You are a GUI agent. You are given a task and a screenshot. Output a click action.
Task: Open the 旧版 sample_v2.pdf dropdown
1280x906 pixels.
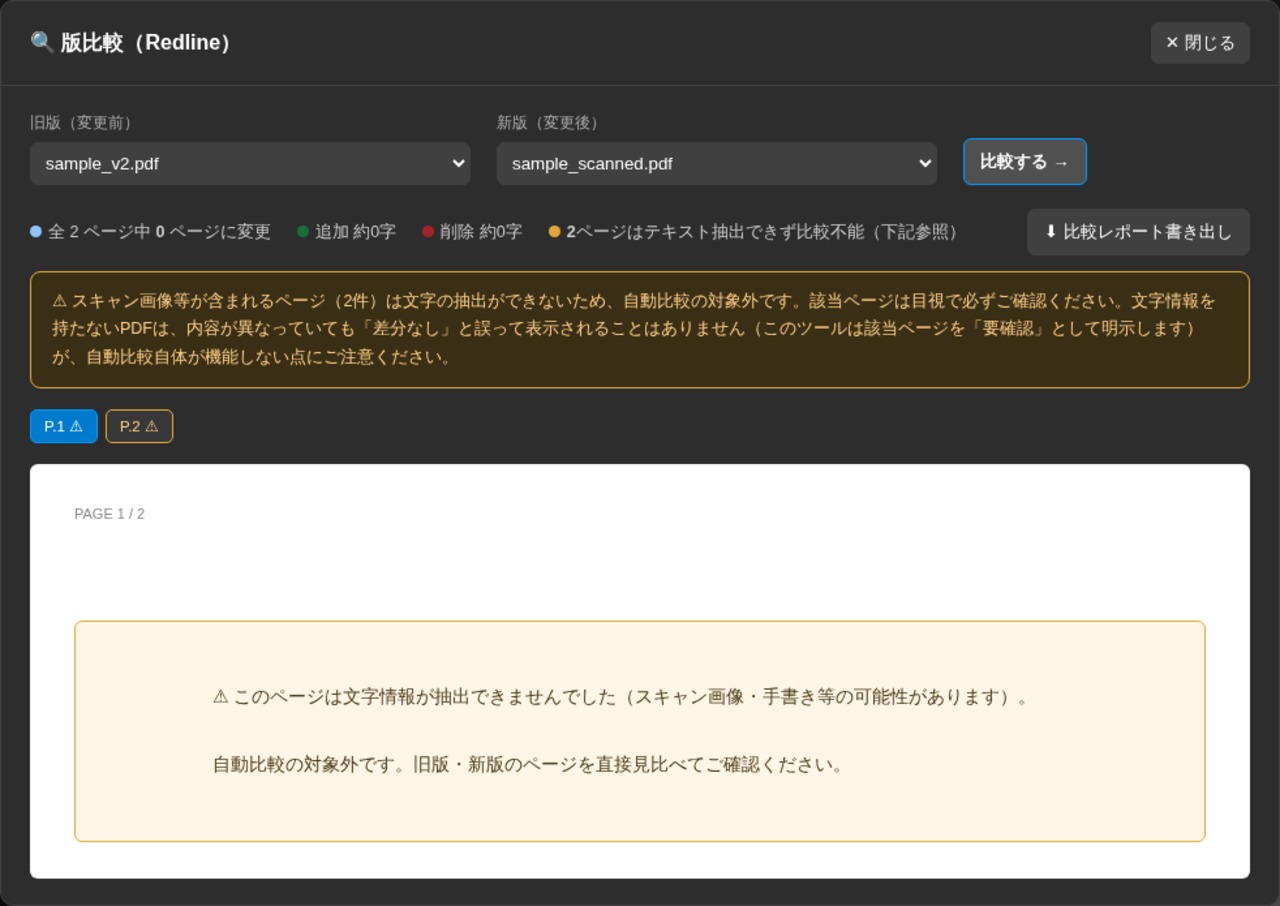pos(250,163)
